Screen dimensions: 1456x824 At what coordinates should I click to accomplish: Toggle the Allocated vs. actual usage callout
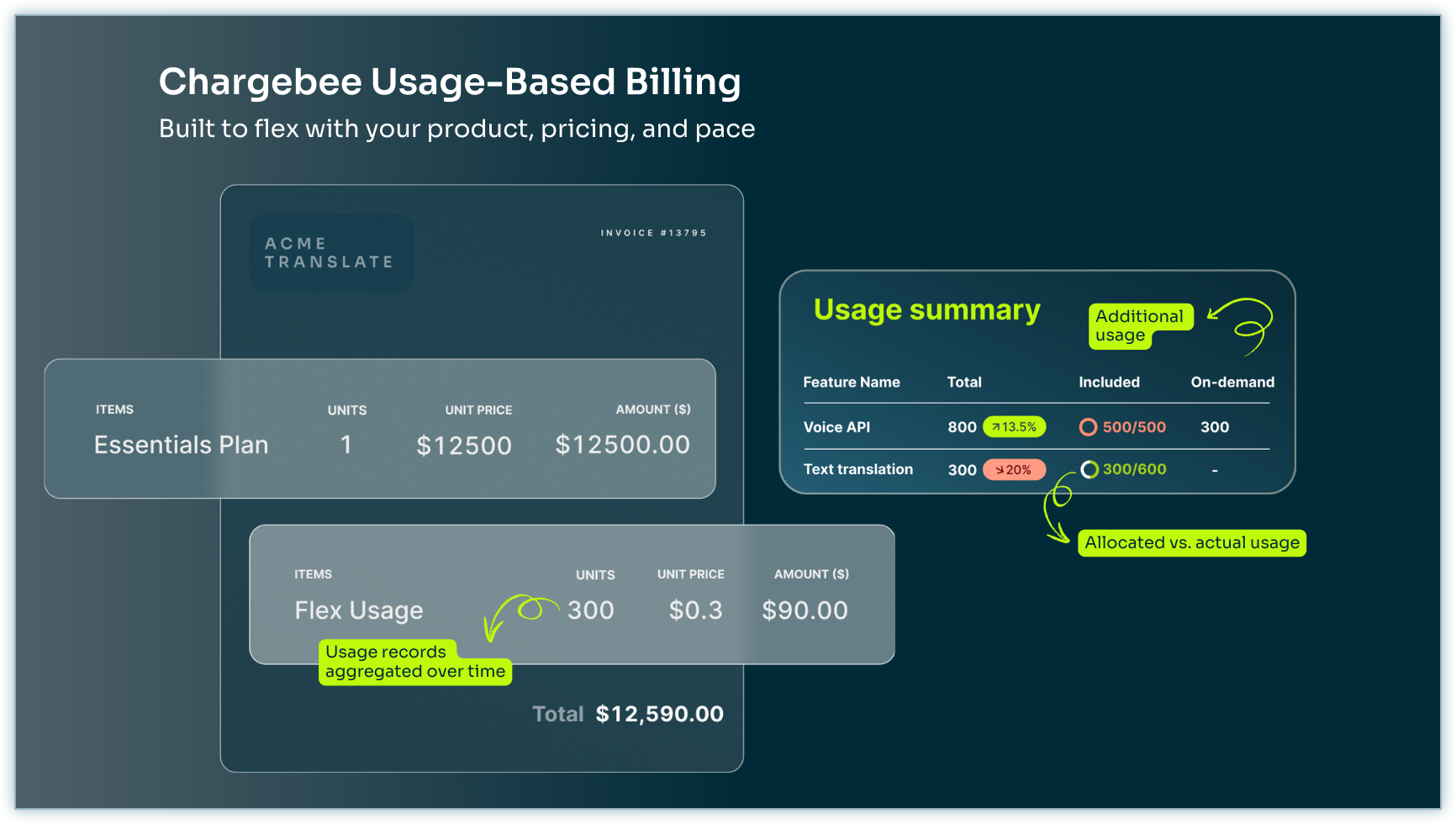(x=1191, y=542)
